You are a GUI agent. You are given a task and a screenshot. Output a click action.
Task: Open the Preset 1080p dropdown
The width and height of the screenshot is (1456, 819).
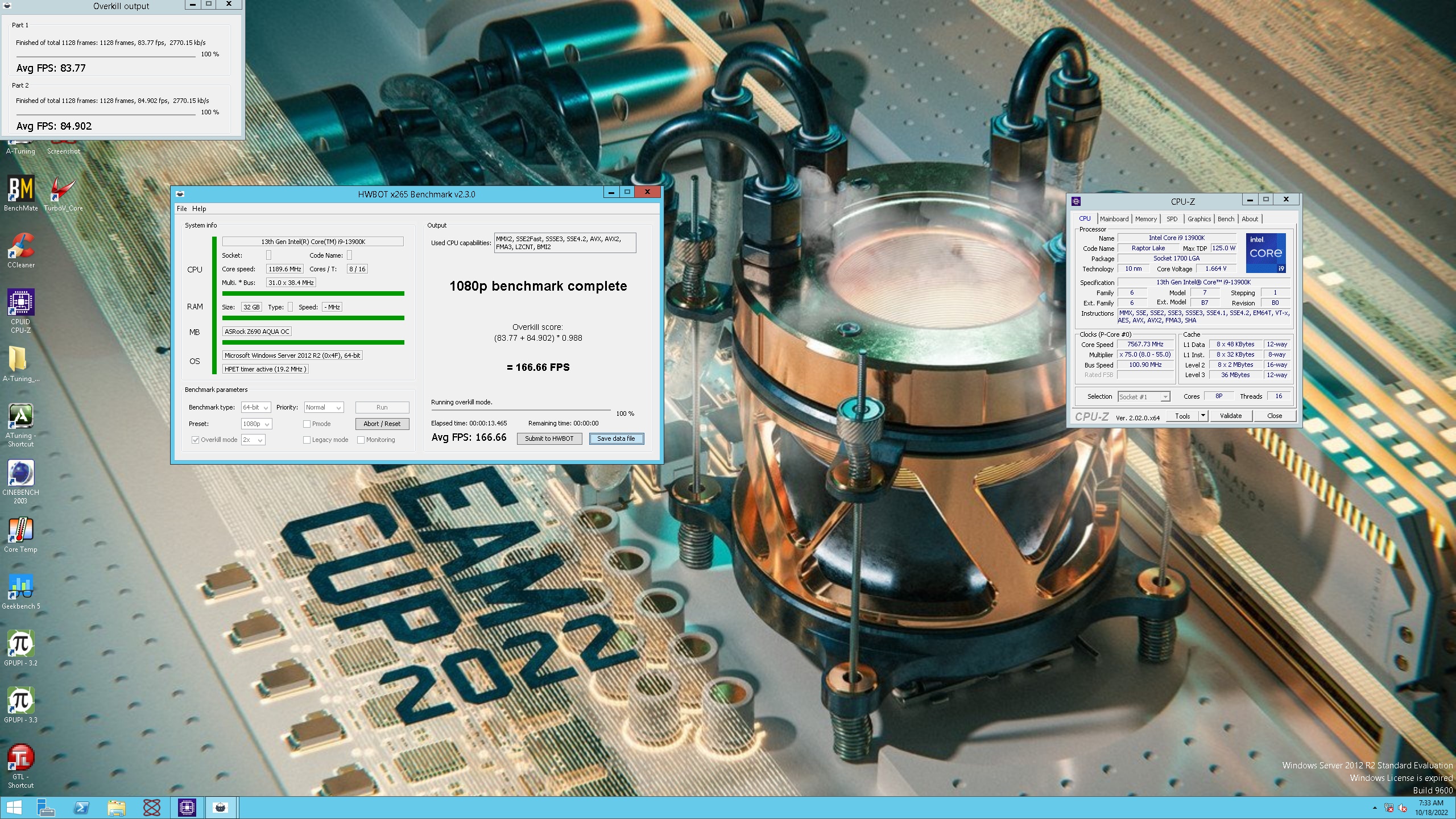[x=257, y=424]
